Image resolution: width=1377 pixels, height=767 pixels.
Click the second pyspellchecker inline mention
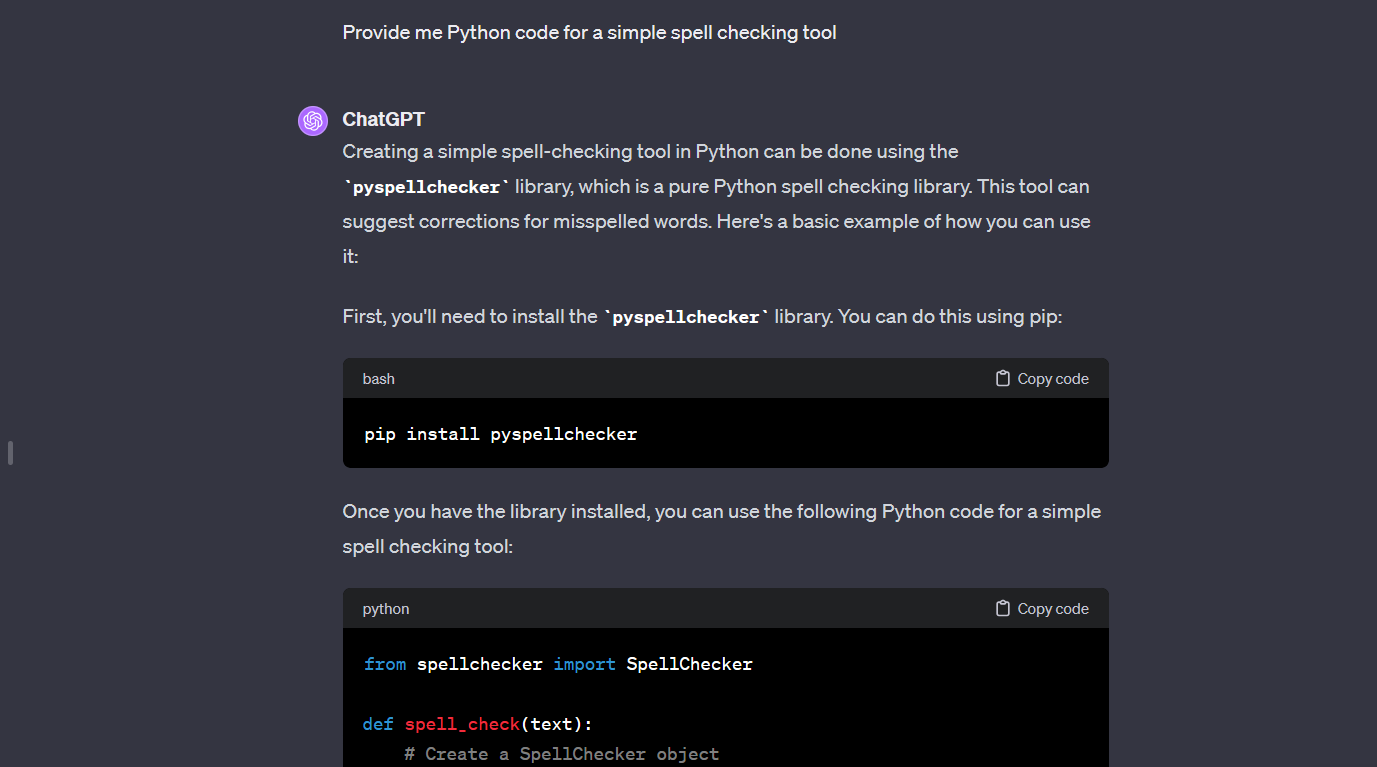(x=685, y=317)
